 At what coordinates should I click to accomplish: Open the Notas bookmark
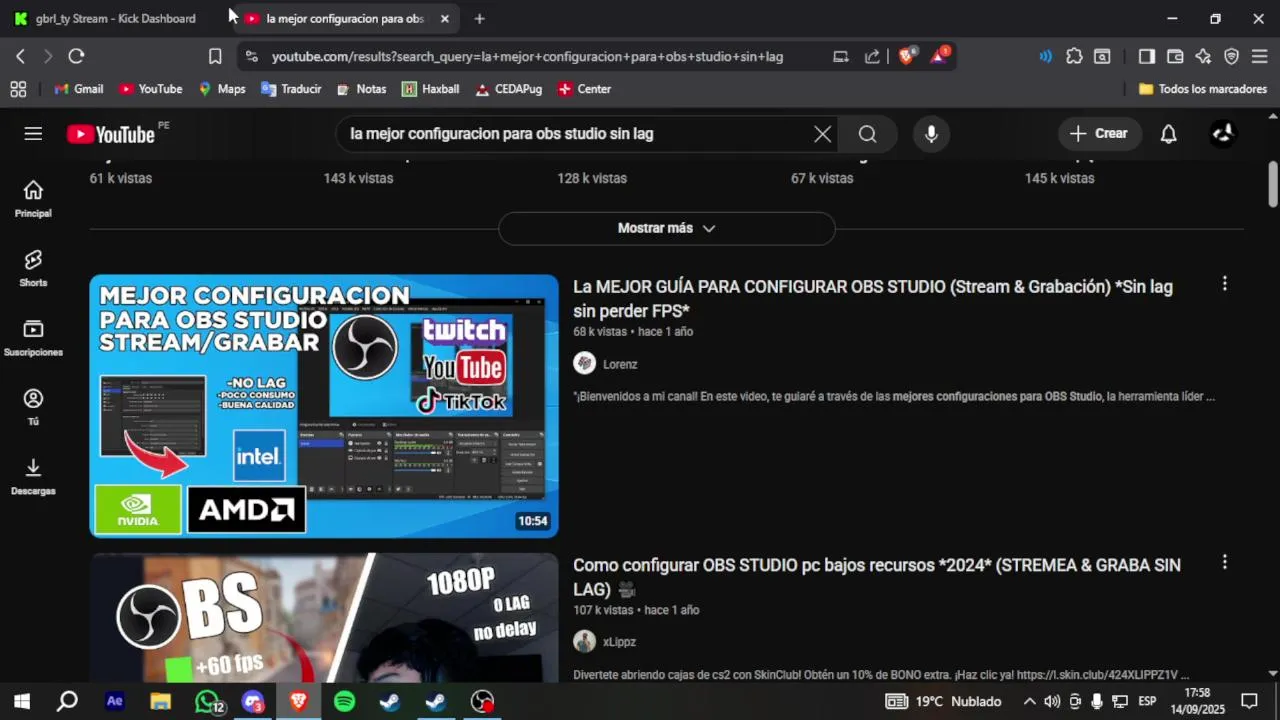point(361,89)
